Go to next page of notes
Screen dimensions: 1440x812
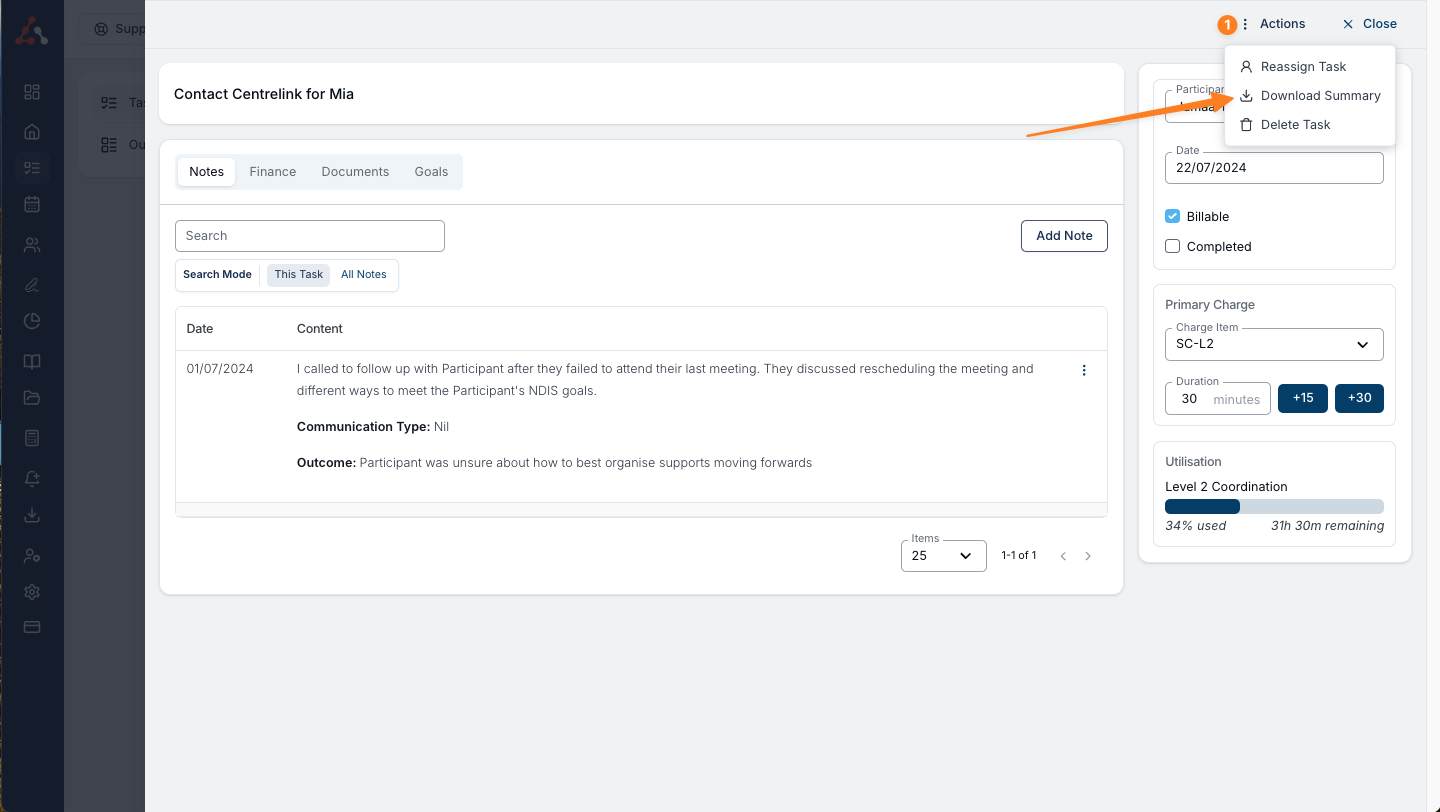1088,556
